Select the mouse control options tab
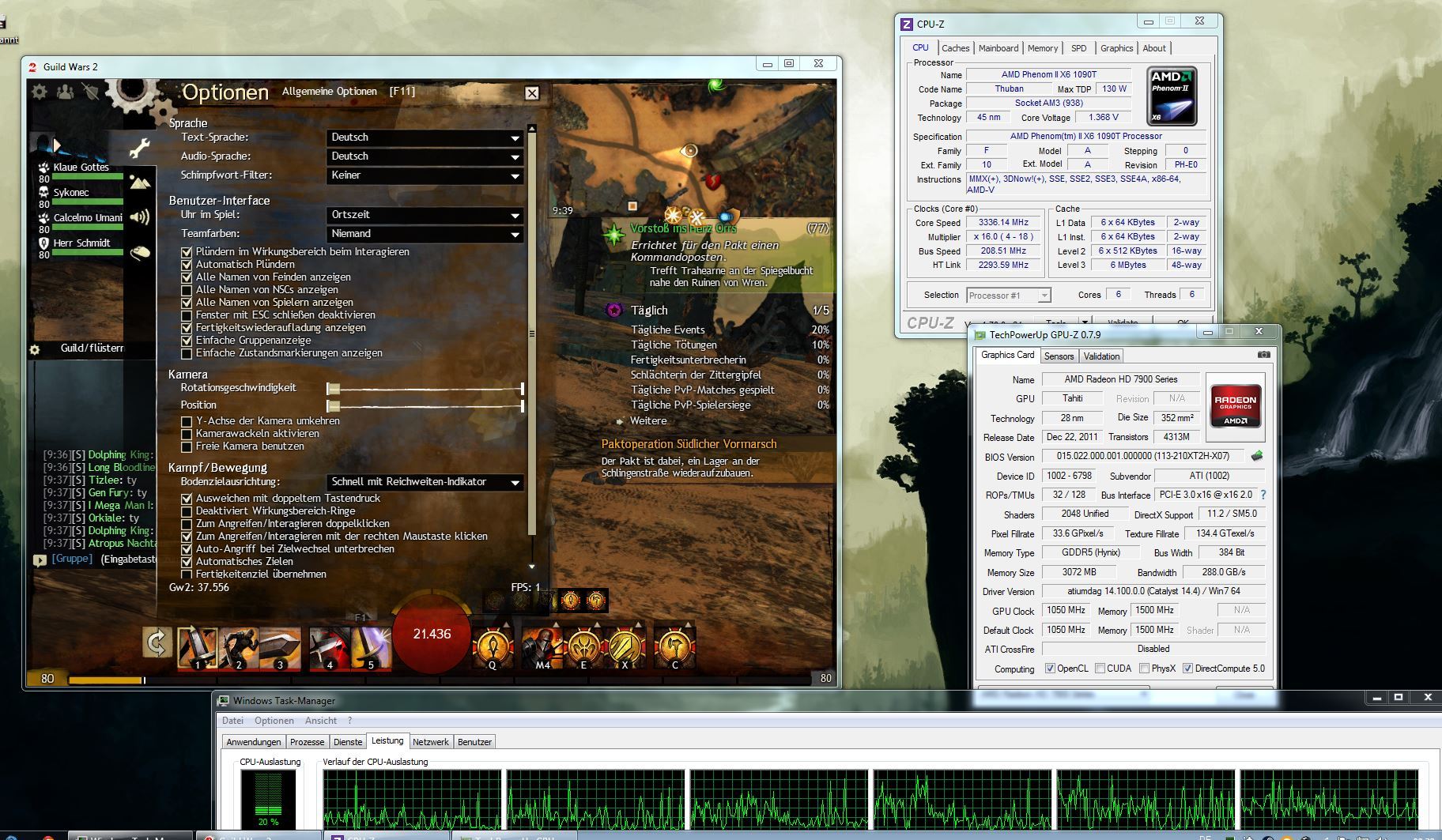The width and height of the screenshot is (1442, 840). tap(140, 253)
